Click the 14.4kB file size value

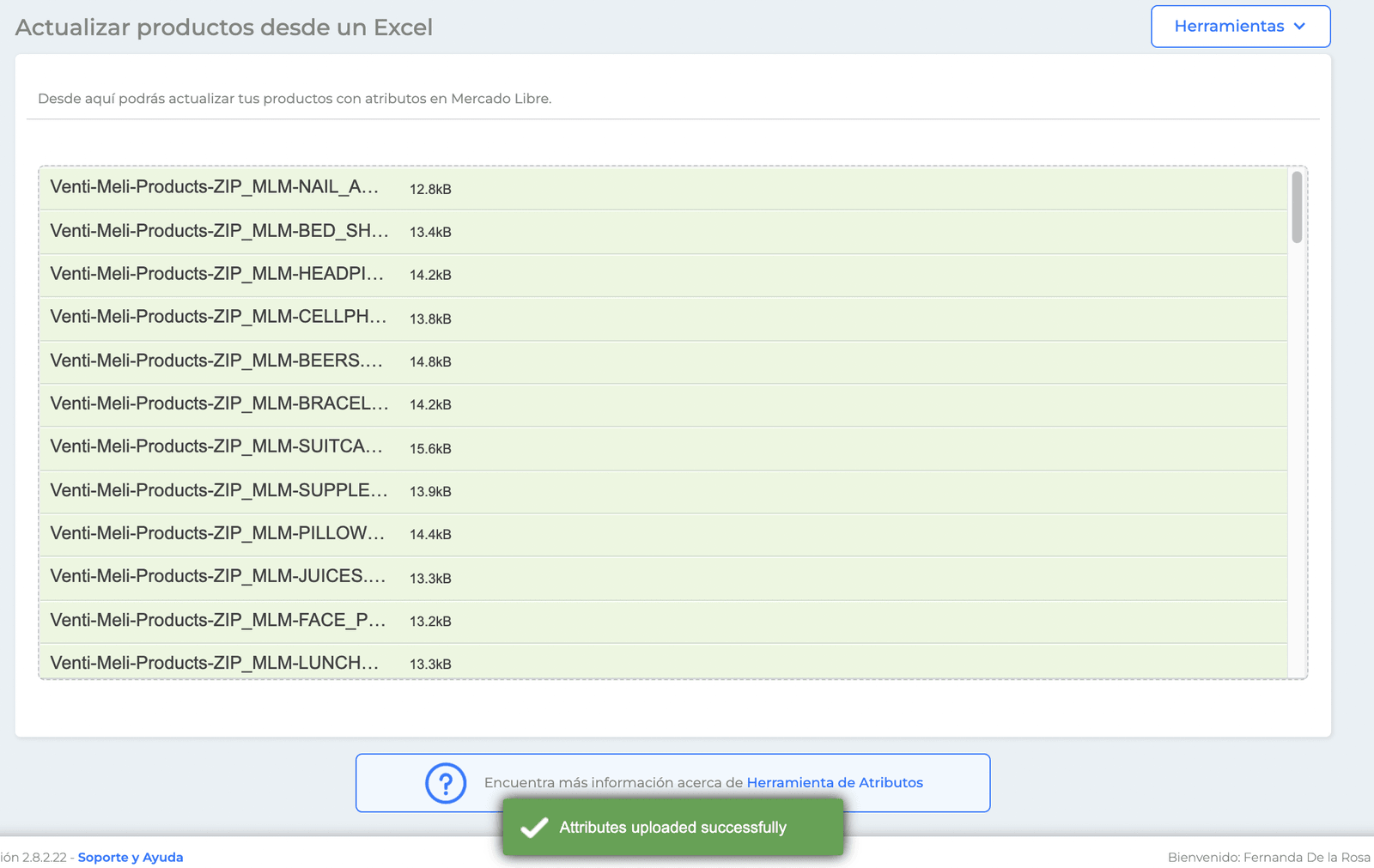pyautogui.click(x=430, y=535)
